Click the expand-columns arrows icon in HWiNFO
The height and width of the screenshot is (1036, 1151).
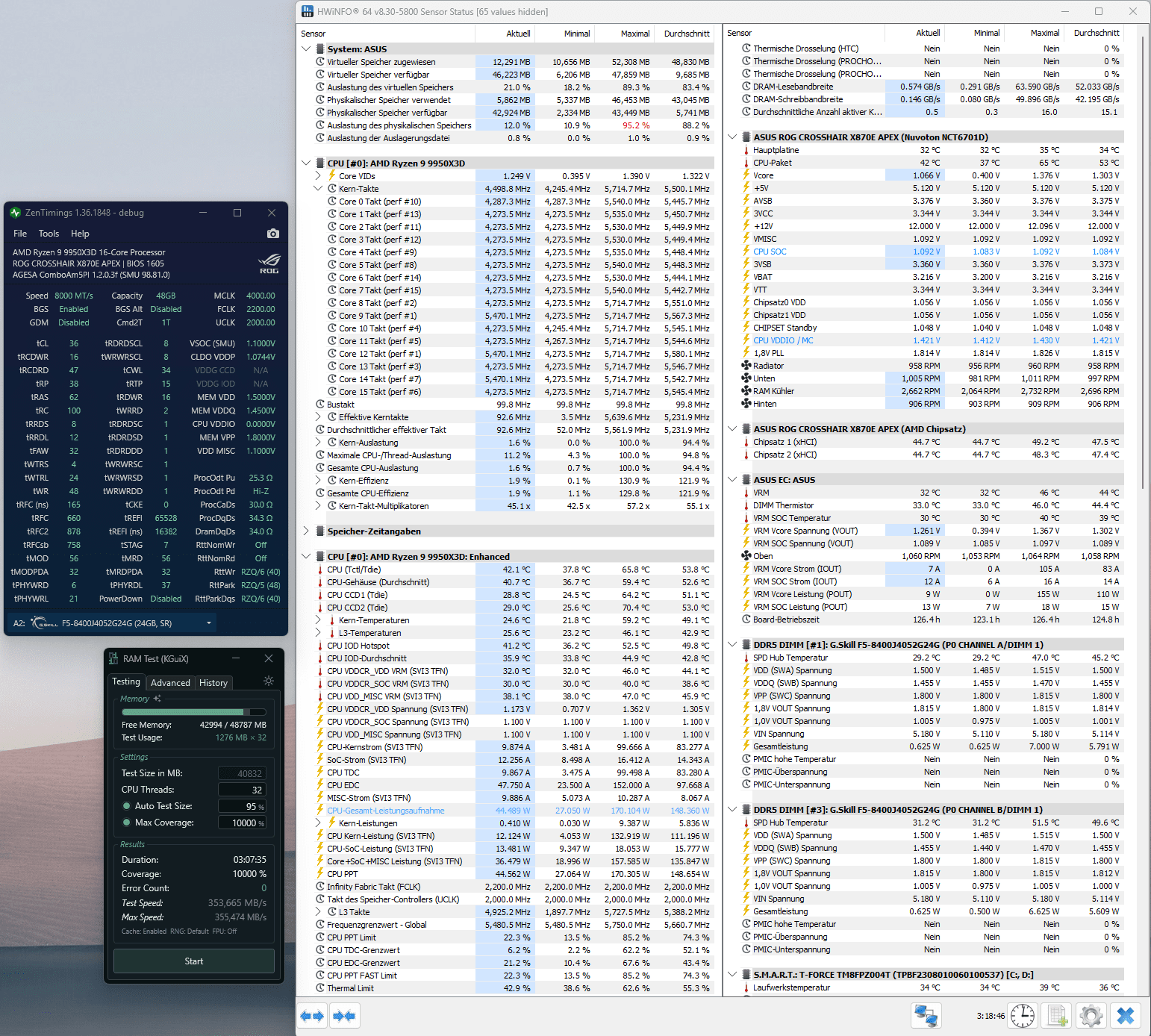click(312, 1016)
